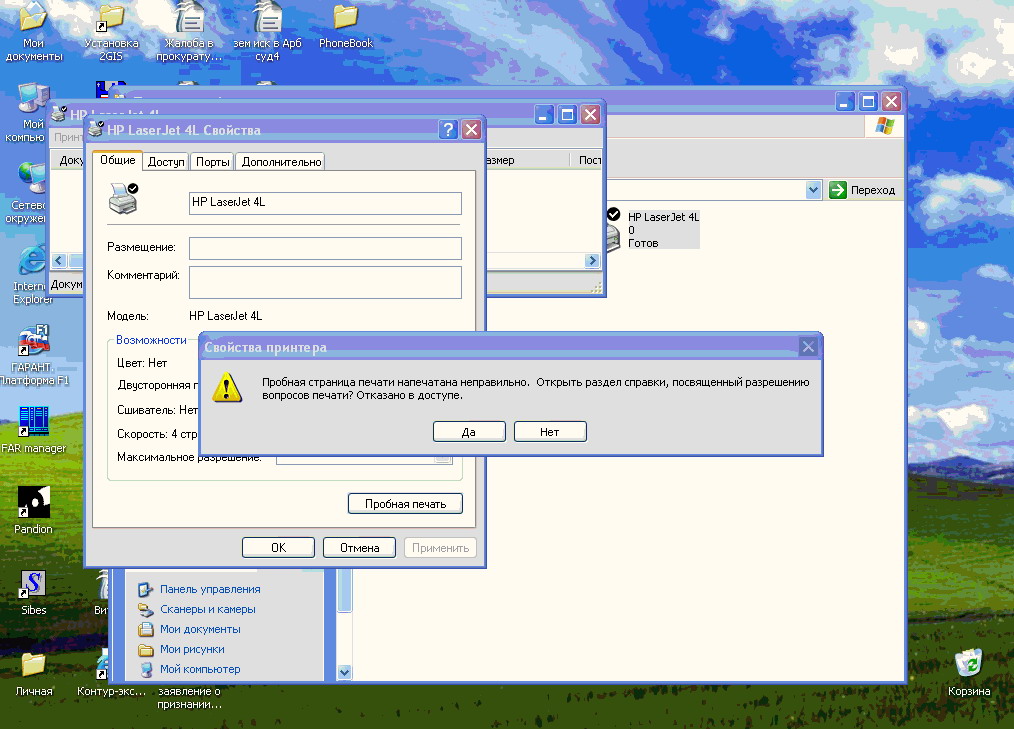
Task: Switch to the Доступ tab
Action: pyautogui.click(x=166, y=162)
